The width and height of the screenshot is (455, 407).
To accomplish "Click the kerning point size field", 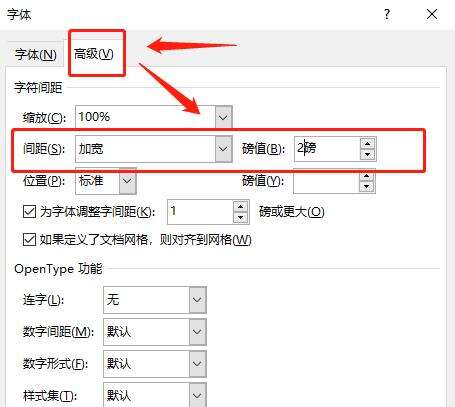I will (200, 212).
